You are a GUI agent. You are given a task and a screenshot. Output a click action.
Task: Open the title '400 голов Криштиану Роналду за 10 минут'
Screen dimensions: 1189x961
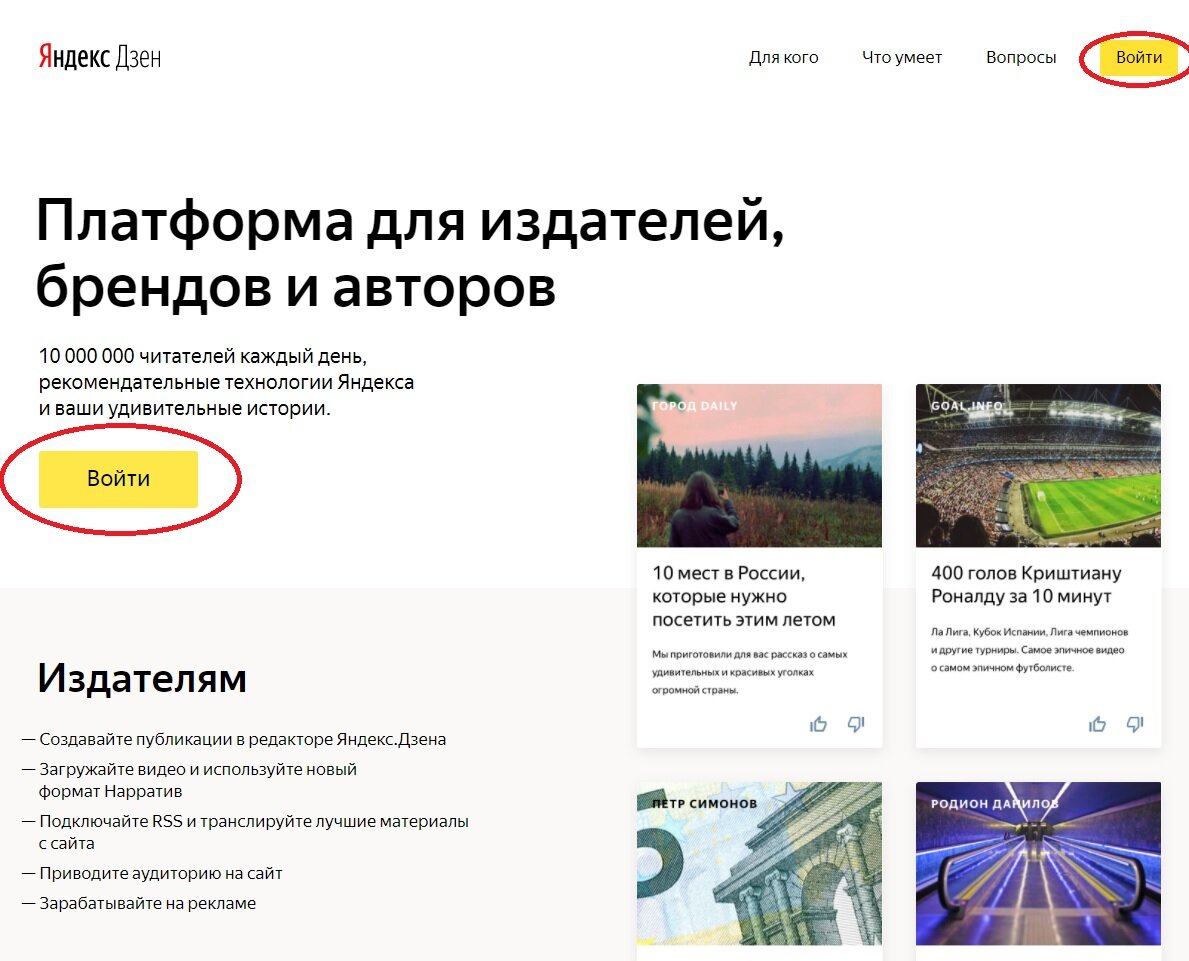(1026, 585)
